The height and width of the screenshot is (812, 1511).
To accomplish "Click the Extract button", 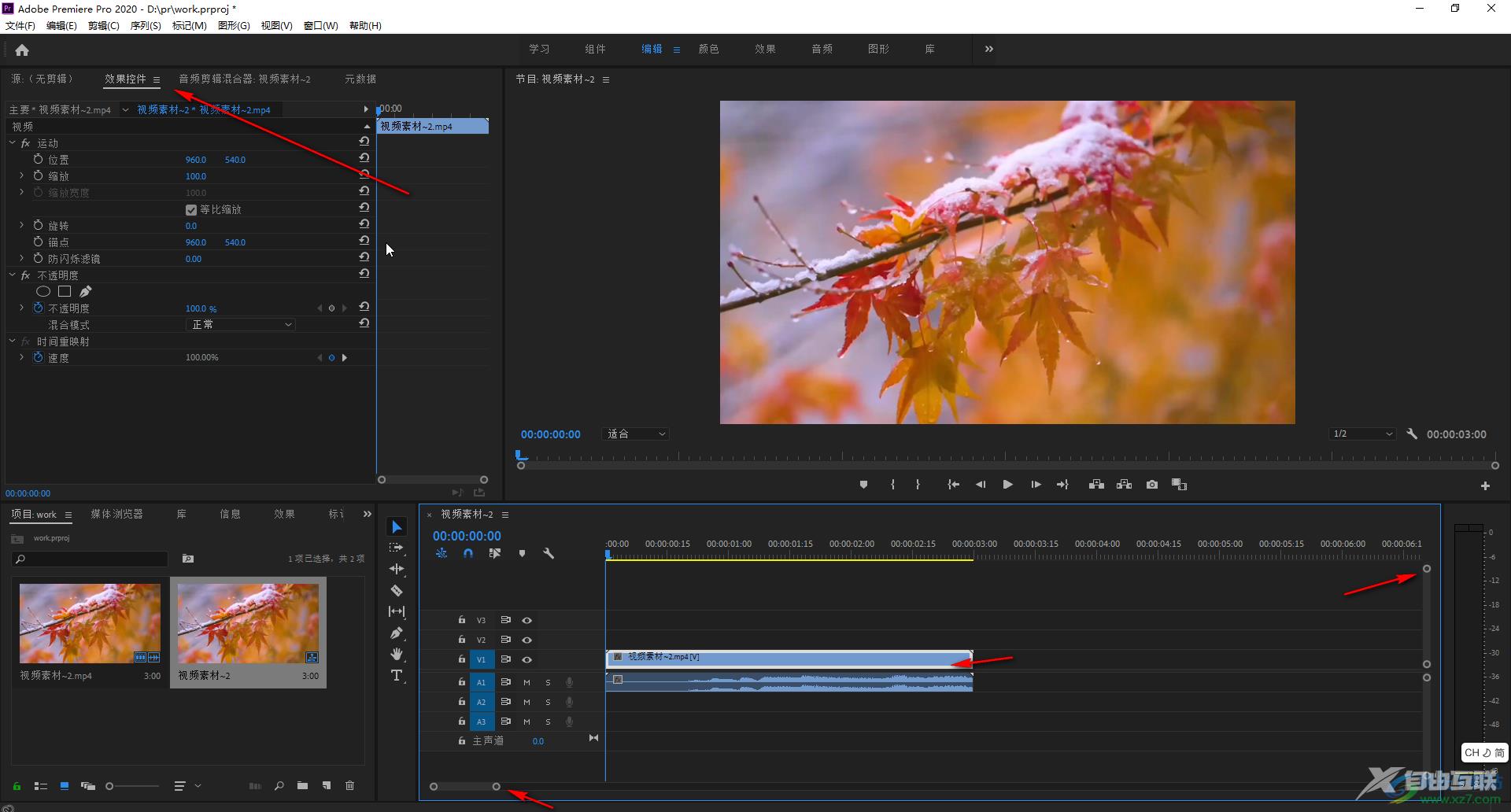I will 1124,485.
